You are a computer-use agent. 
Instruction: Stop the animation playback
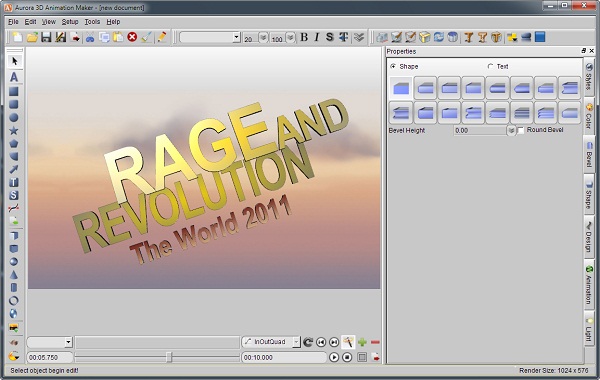[347, 357]
